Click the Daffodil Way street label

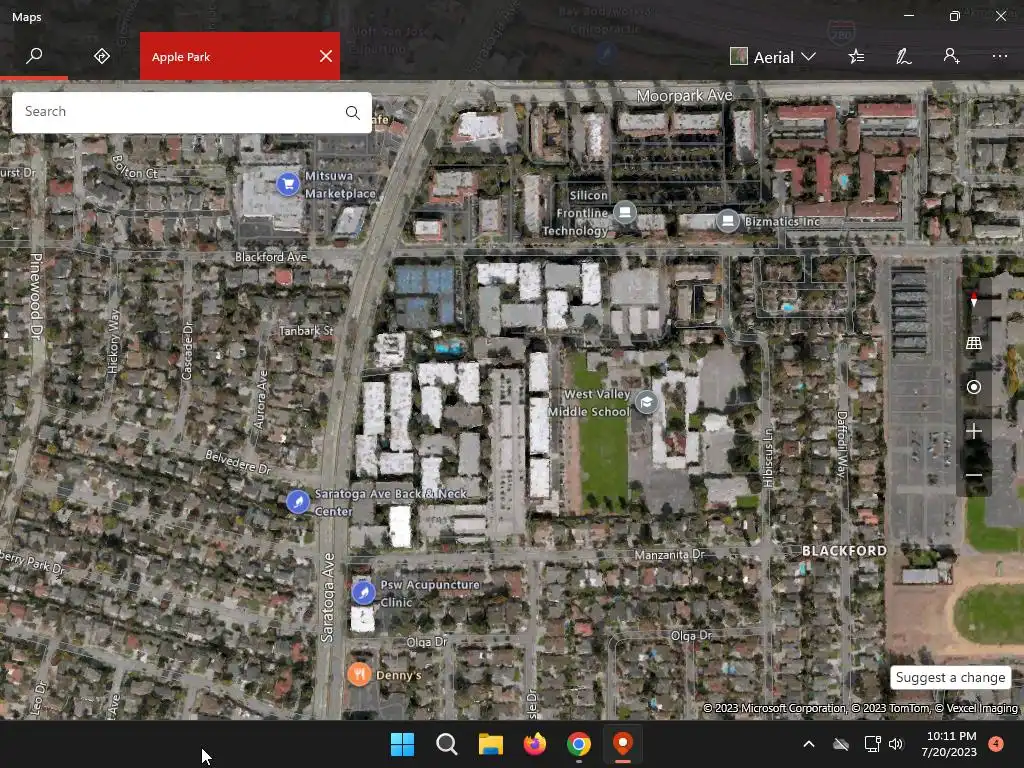(x=843, y=443)
